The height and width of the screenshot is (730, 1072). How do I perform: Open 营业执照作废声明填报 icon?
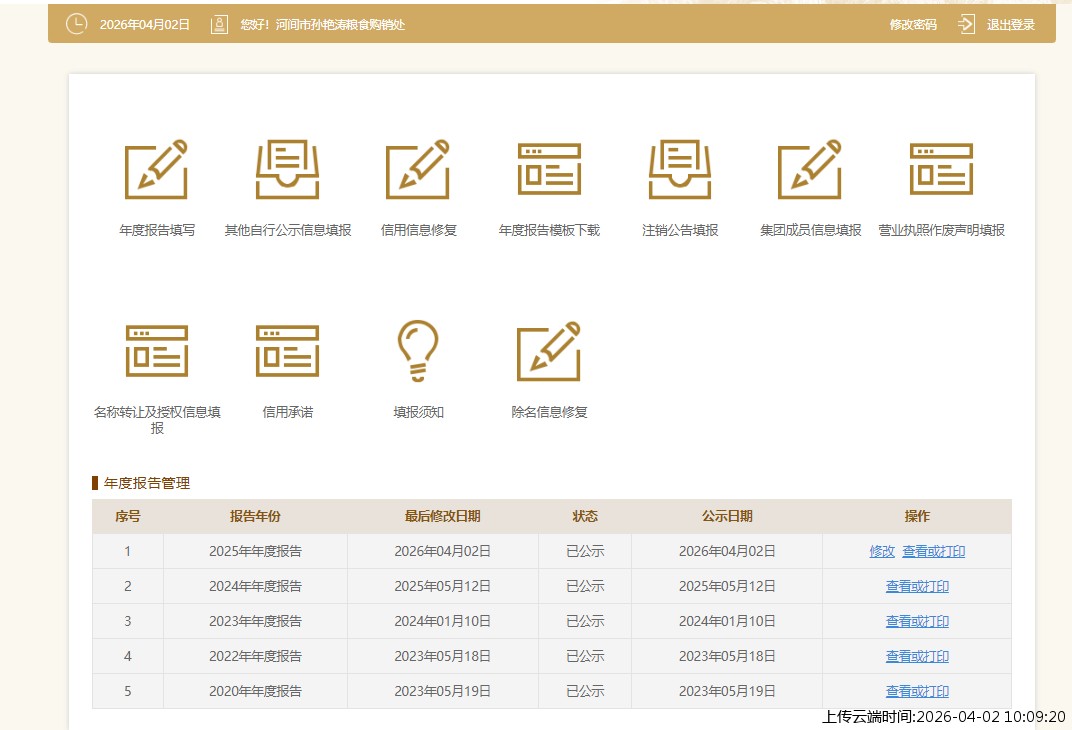[941, 170]
